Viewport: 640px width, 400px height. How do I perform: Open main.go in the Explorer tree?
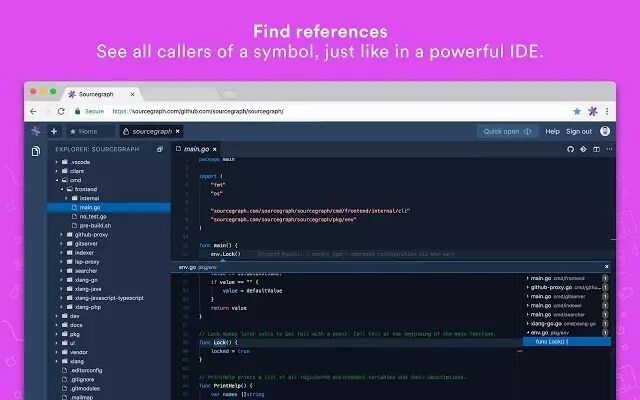click(x=109, y=207)
